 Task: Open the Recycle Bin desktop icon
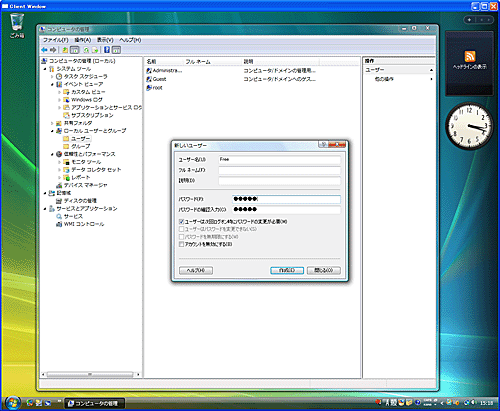[x=17, y=26]
